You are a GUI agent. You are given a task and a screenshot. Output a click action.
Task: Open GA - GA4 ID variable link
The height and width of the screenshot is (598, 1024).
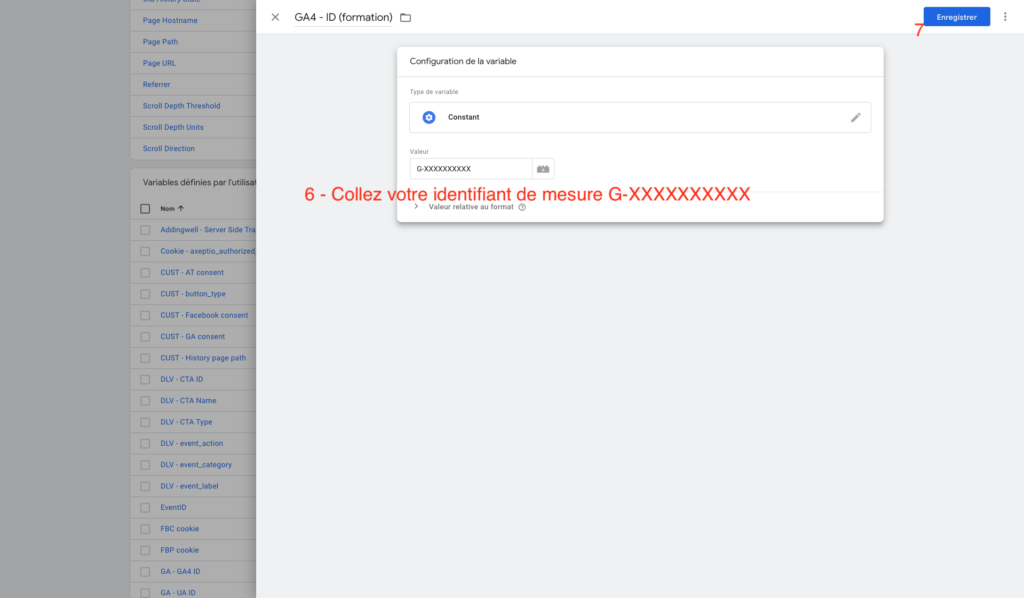180,572
